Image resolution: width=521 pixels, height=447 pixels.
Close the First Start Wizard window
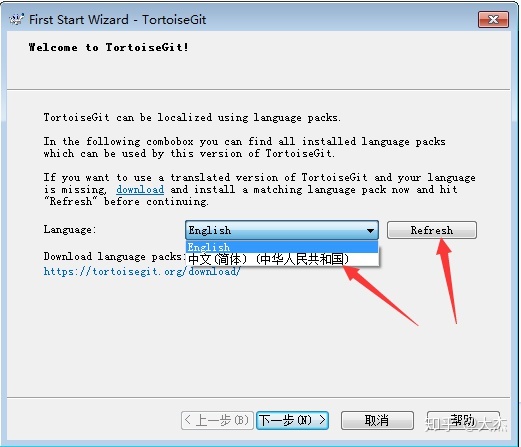pos(493,20)
